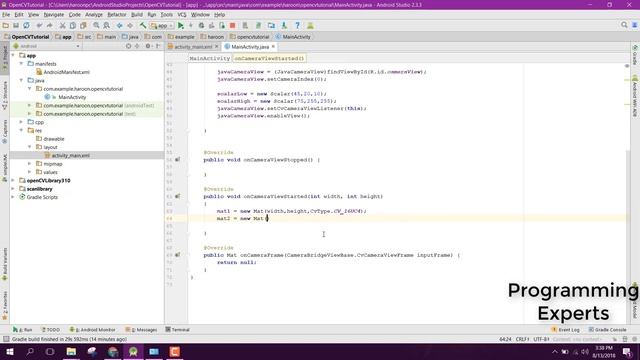Click the Debug app bug icon
The height and width of the screenshot is (360, 640).
pos(201,25)
